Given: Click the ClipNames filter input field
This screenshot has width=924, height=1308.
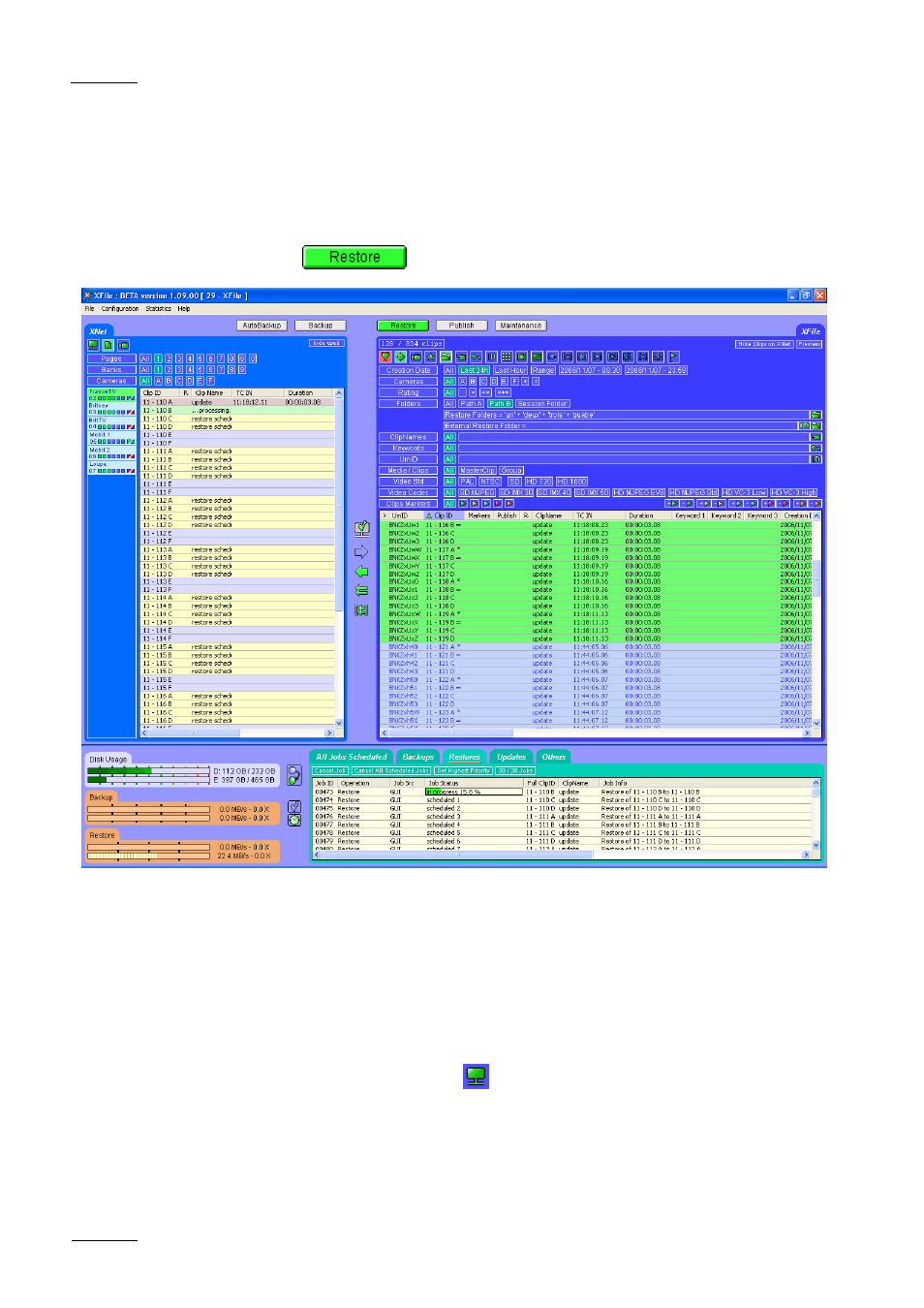Looking at the screenshot, I should 632,437.
